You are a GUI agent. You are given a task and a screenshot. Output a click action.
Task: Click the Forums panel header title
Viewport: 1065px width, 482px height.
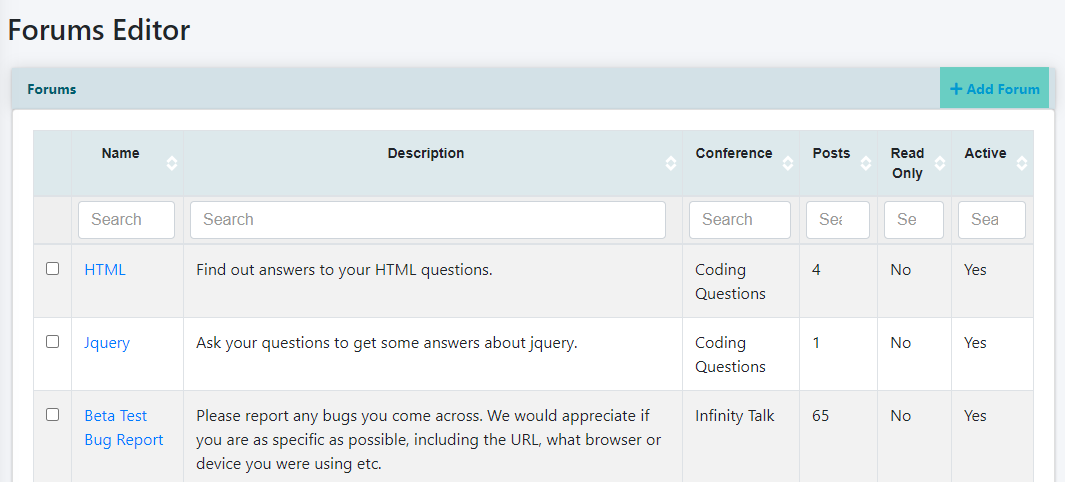tap(52, 89)
